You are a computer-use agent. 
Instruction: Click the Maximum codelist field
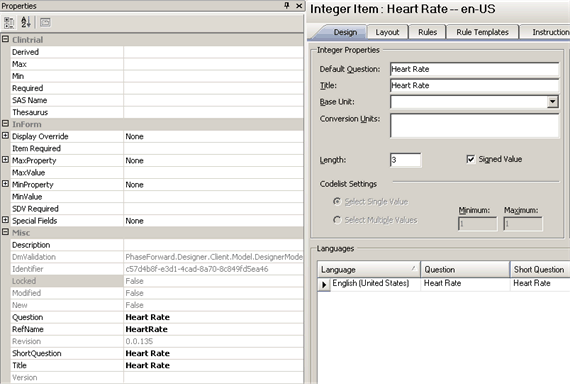tap(523, 224)
